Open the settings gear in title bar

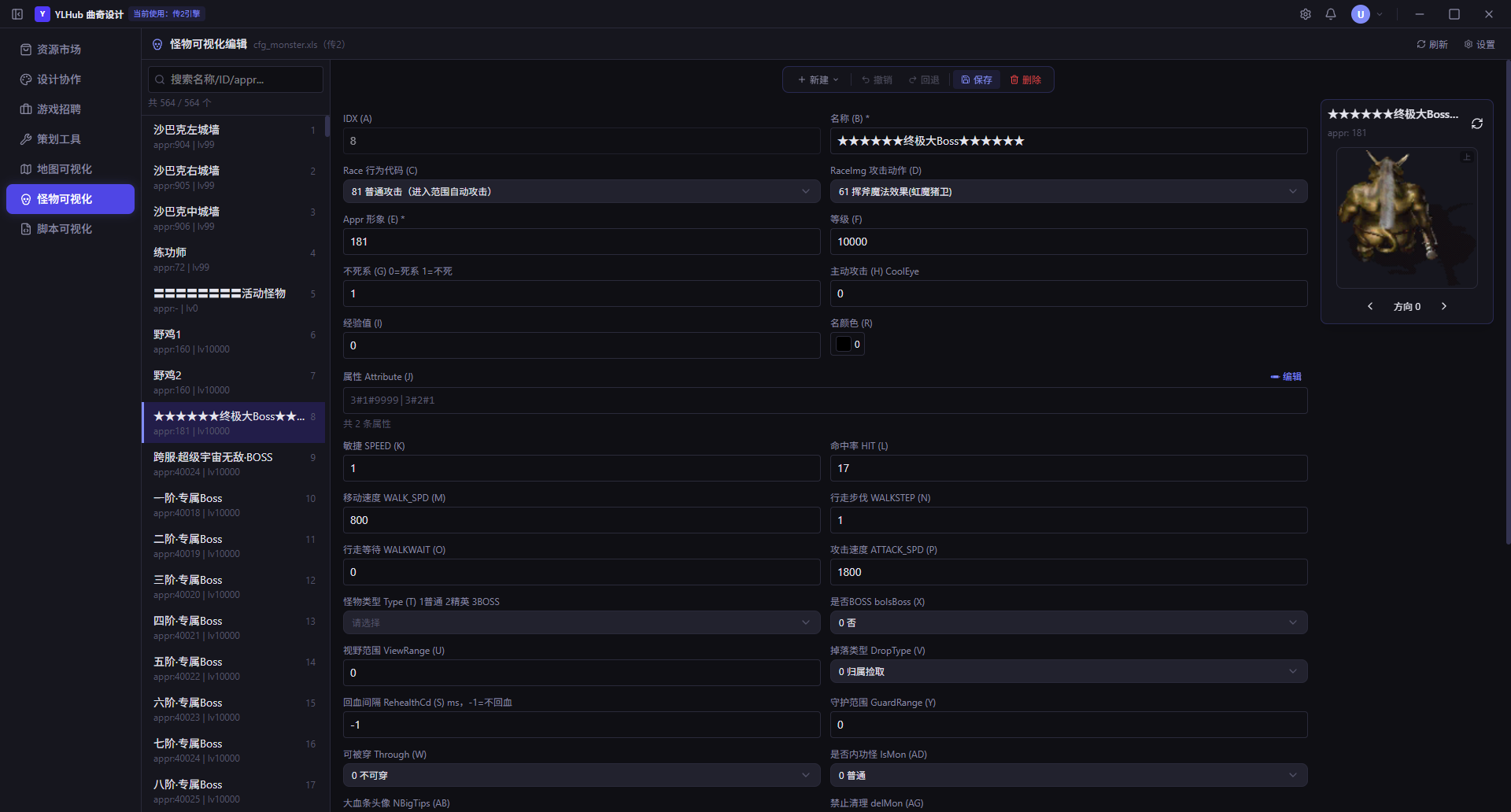pyautogui.click(x=1306, y=14)
